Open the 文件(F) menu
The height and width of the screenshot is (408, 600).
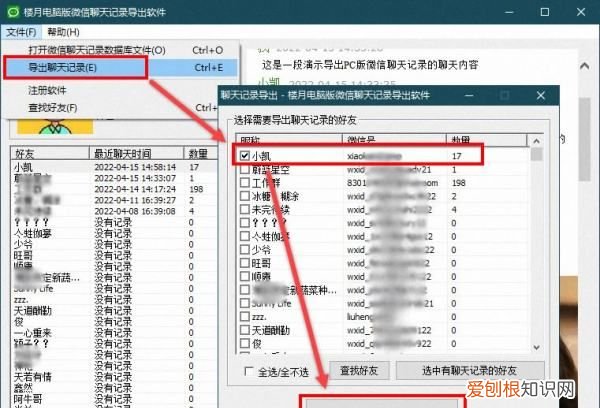click(21, 32)
